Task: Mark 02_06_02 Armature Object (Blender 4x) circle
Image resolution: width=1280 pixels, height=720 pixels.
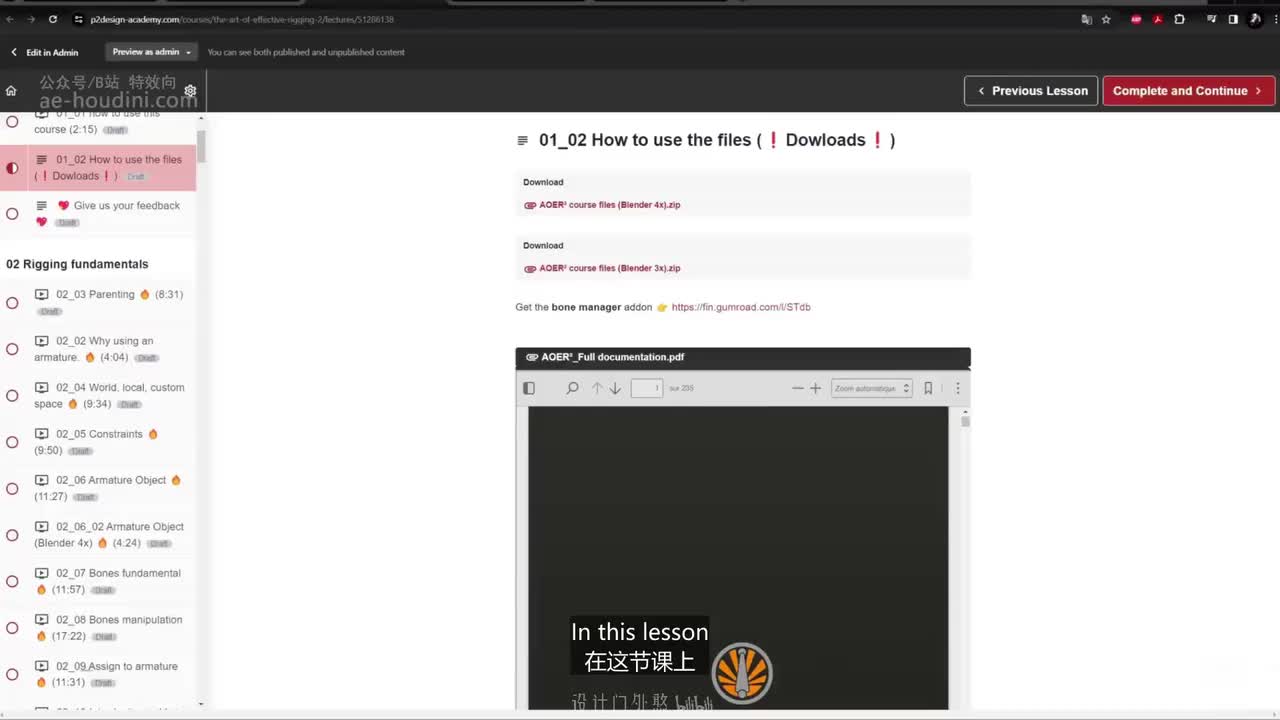Action: (12, 535)
